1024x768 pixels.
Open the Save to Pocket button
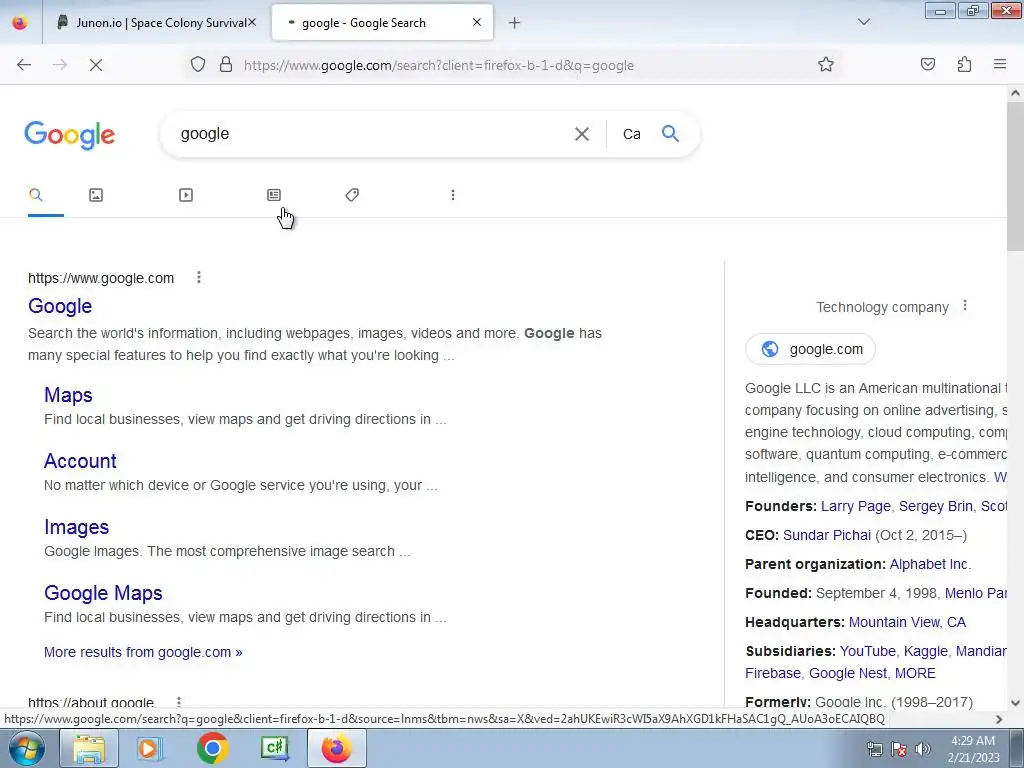[x=927, y=65]
